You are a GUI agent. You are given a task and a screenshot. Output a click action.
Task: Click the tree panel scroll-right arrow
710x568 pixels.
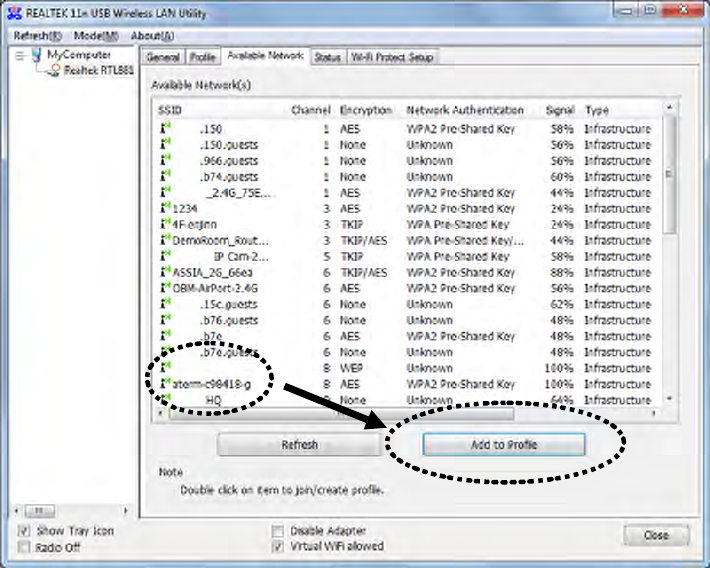pyautogui.click(x=125, y=511)
